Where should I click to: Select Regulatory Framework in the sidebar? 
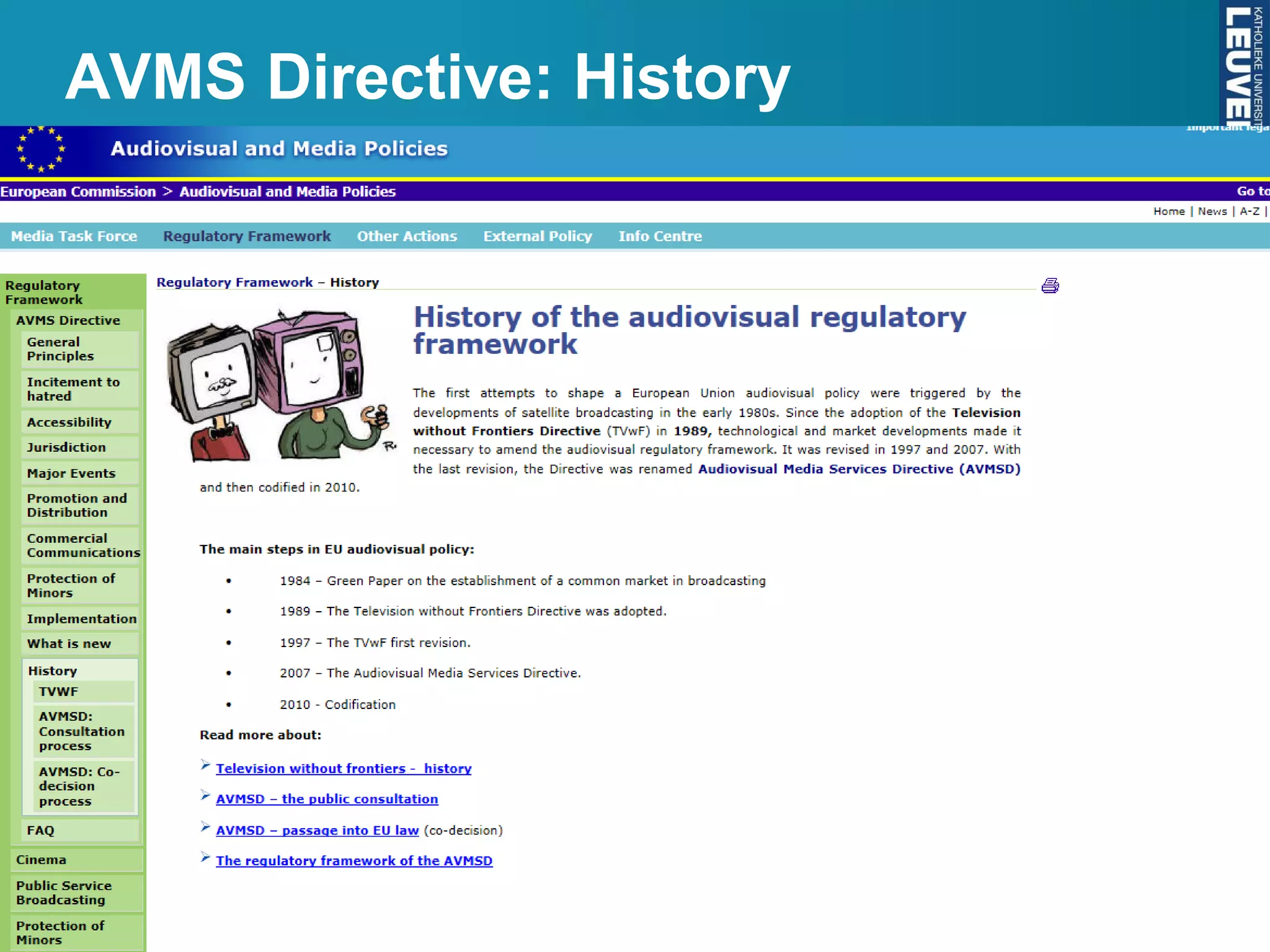(x=44, y=293)
